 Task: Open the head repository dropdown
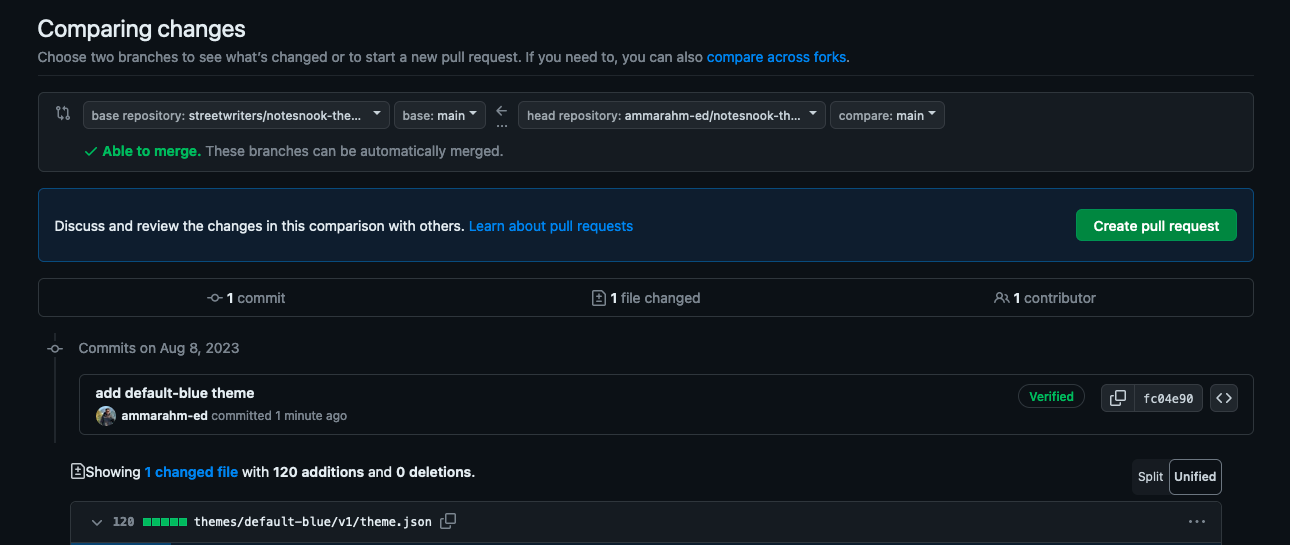point(671,115)
